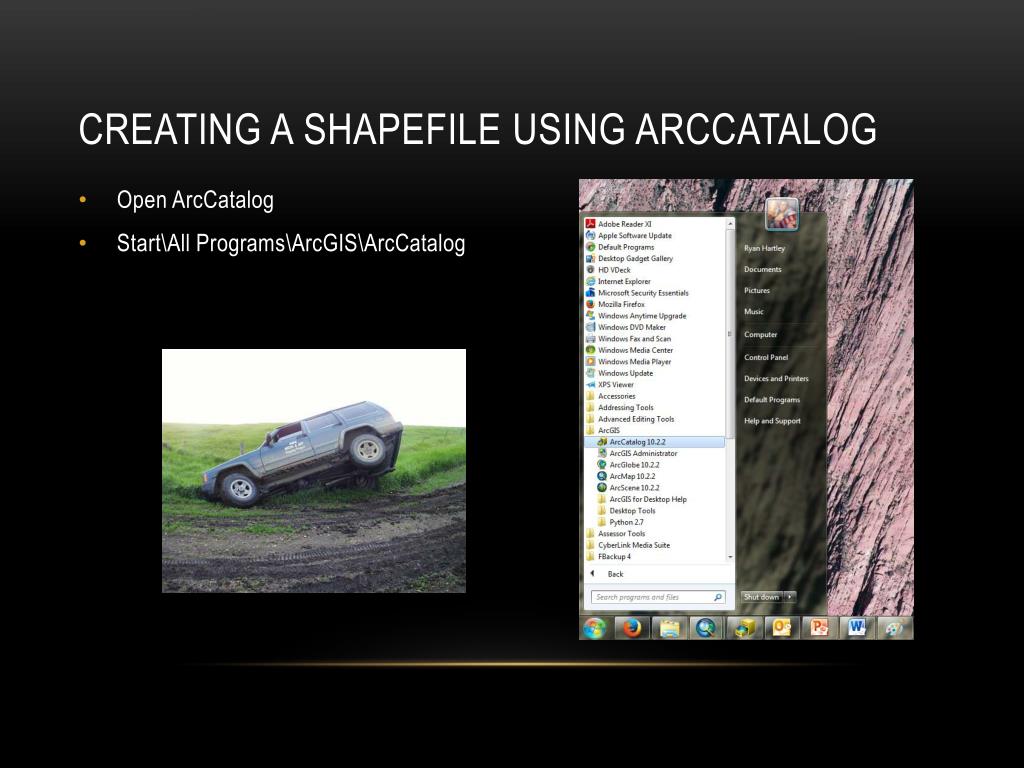Viewport: 1024px width, 768px height.
Task: Expand ArcGIS for Desktop Help folder
Action: click(643, 500)
